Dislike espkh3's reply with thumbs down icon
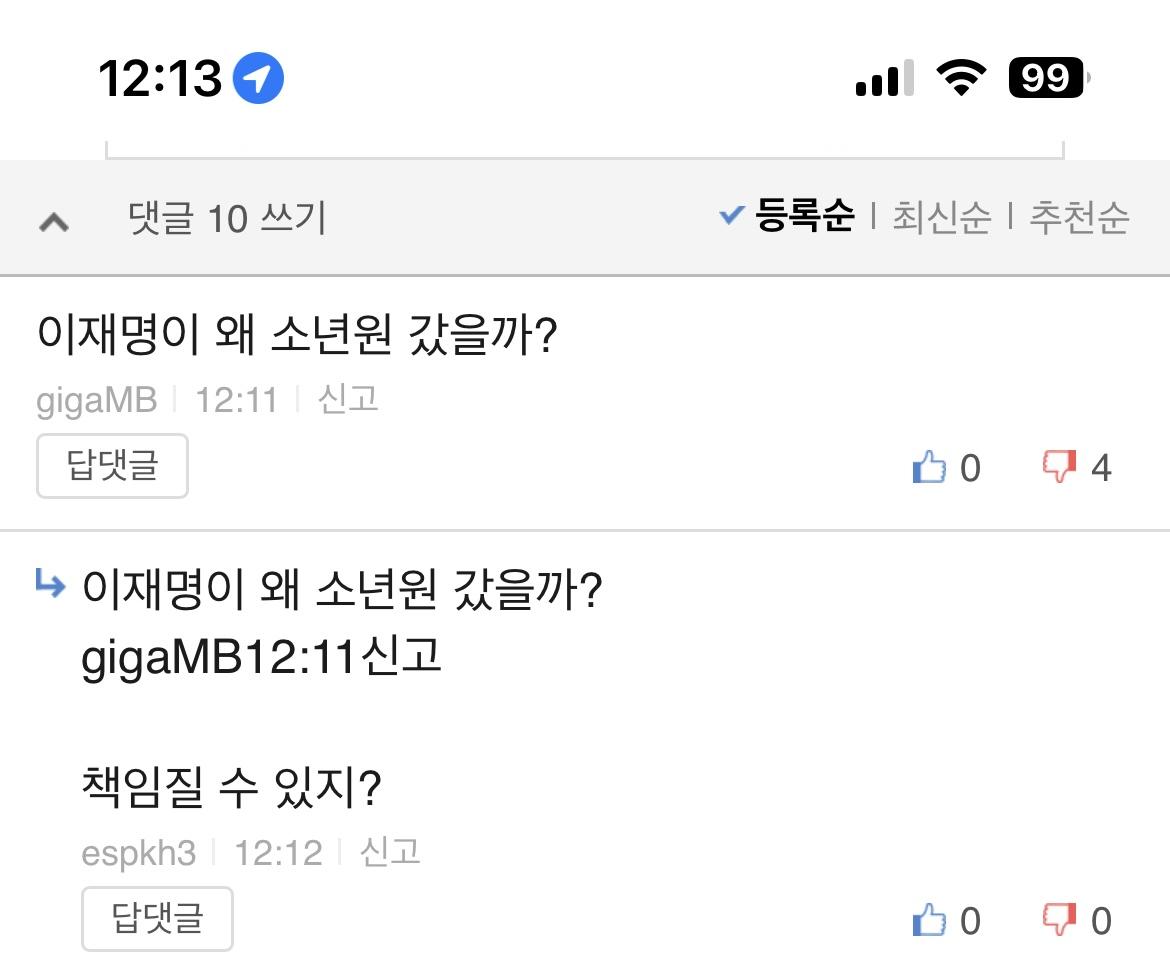The height and width of the screenshot is (970, 1170). pyautogui.click(x=1061, y=918)
